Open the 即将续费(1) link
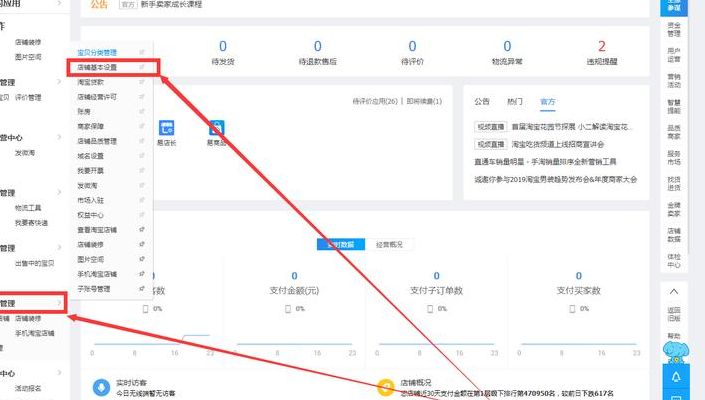This screenshot has height=400, width=705. (424, 101)
